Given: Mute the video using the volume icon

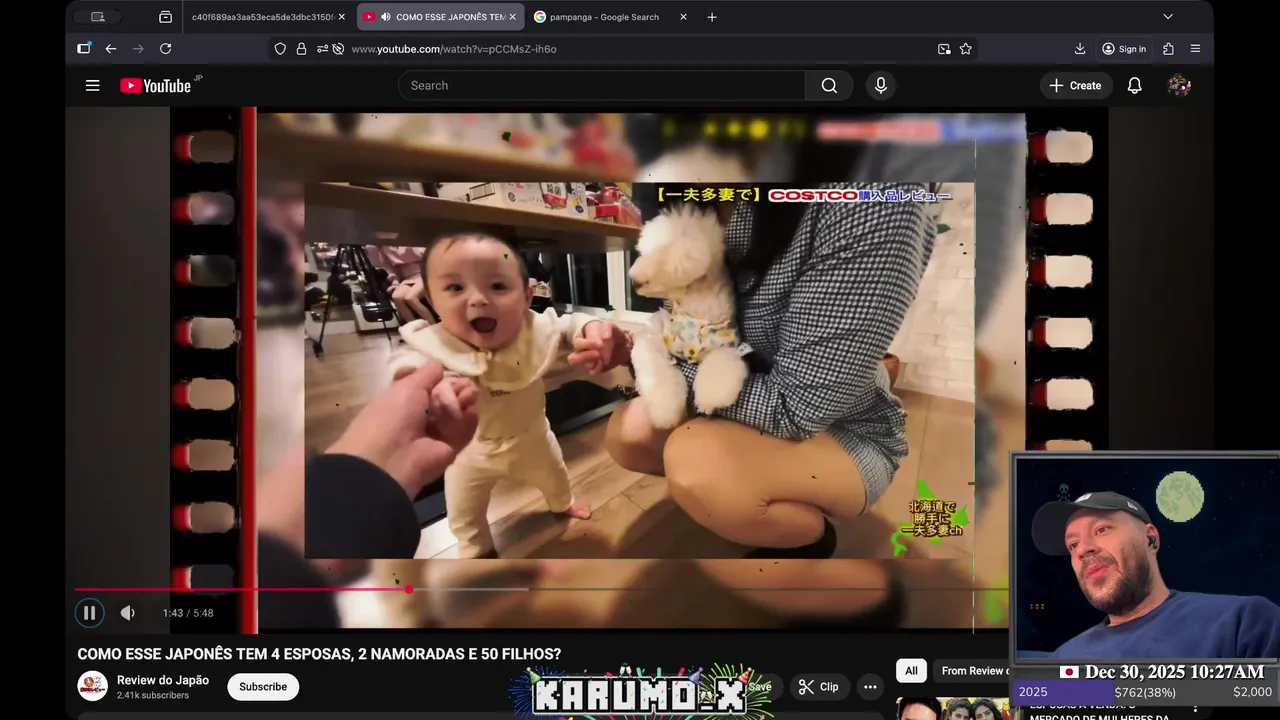Looking at the screenshot, I should 128,613.
